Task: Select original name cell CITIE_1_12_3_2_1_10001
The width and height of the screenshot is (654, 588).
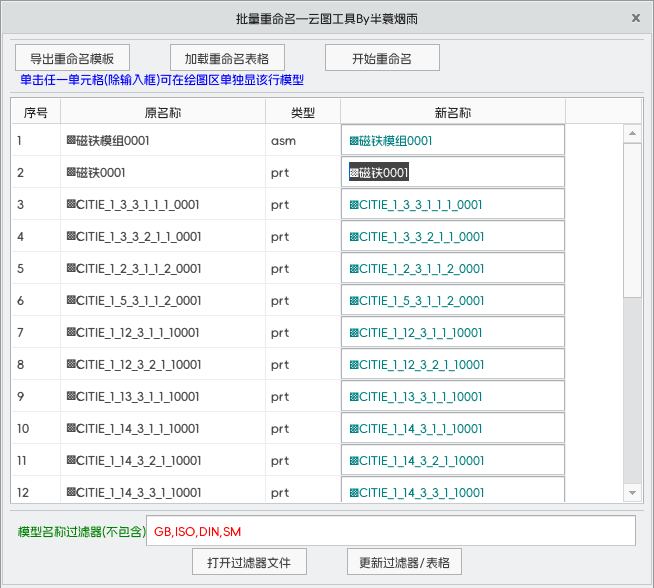Action: pos(163,364)
